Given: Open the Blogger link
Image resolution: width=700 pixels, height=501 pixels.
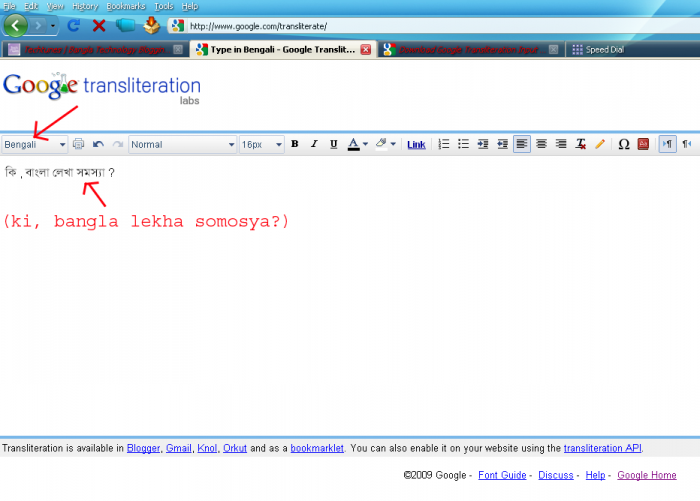Looking at the screenshot, I should 143,448.
